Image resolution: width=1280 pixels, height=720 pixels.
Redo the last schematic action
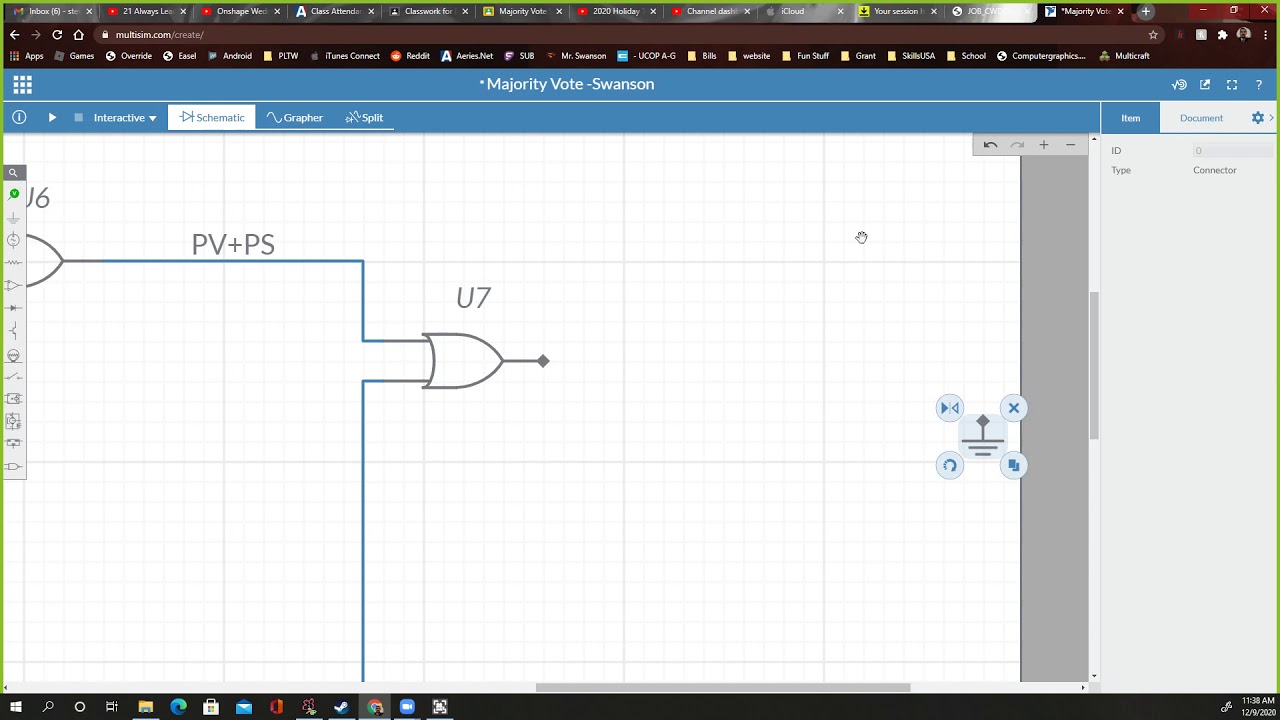click(x=1017, y=145)
